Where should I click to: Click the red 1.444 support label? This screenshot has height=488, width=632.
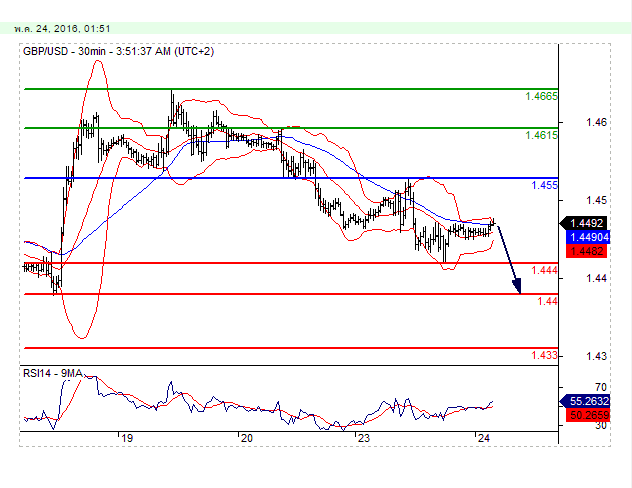tap(545, 270)
